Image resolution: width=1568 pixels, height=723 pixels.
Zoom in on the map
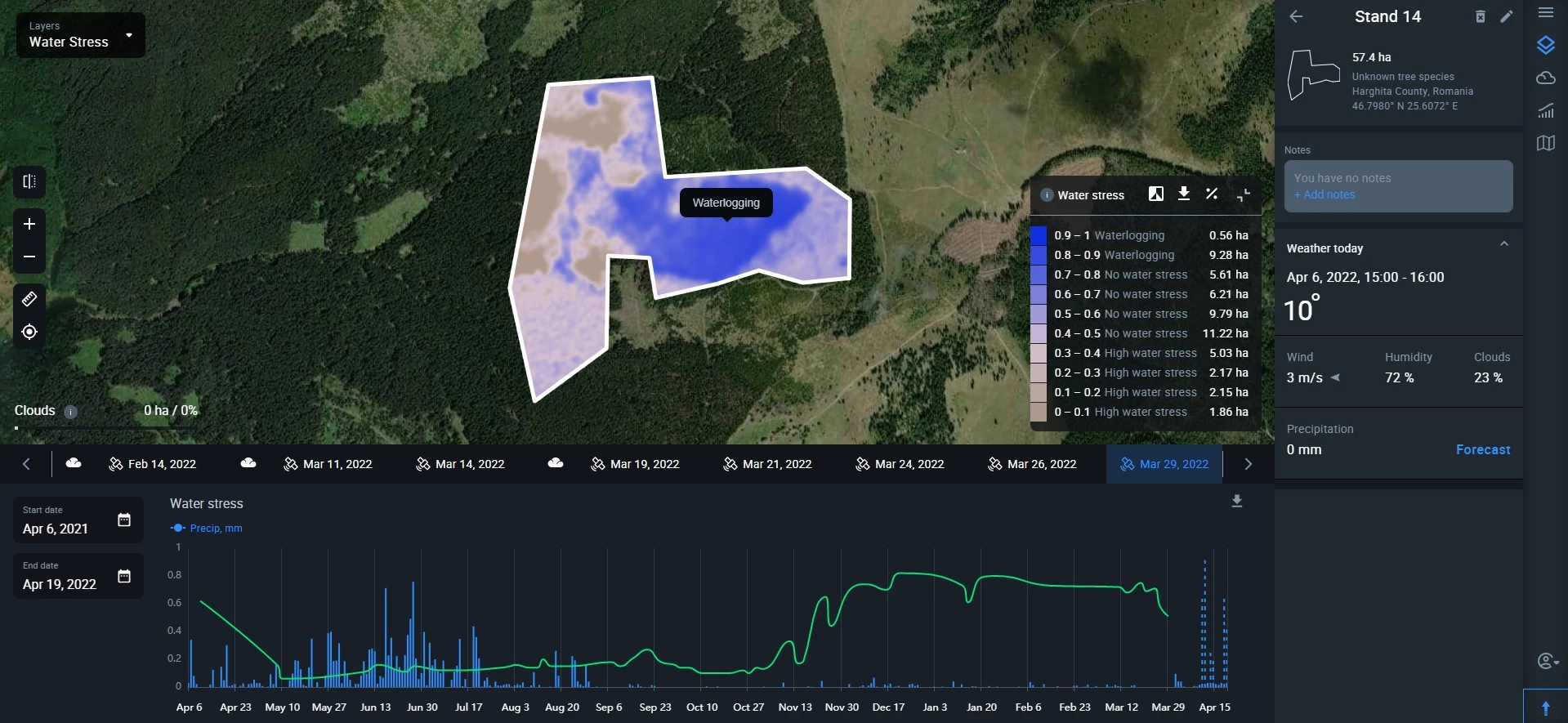click(x=29, y=224)
